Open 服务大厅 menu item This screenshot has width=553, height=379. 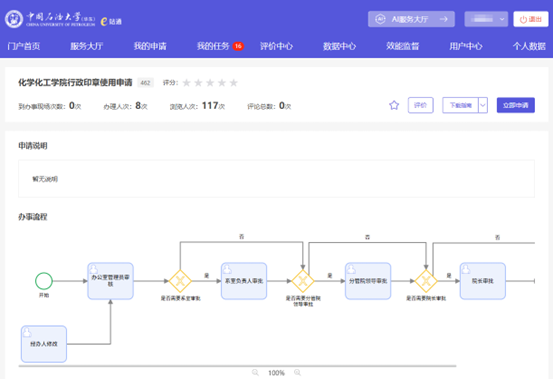tap(86, 46)
